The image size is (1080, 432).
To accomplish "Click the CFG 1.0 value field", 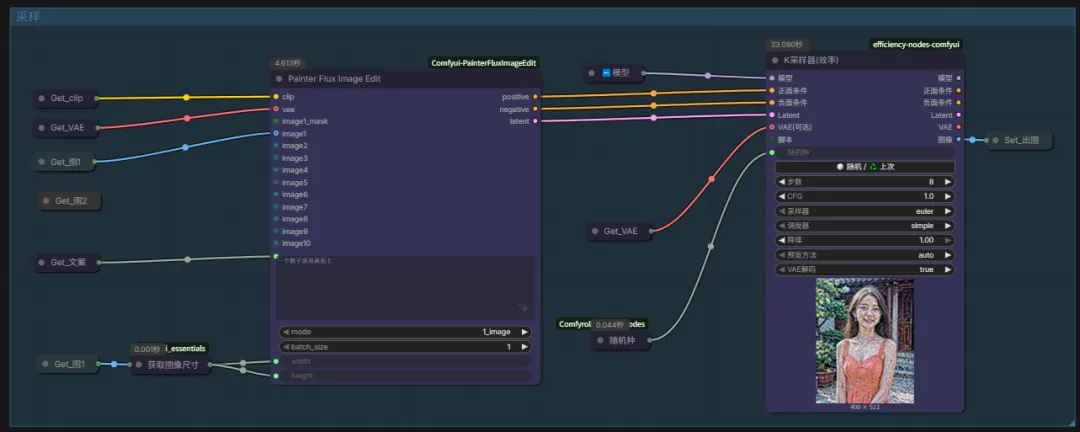I will point(864,196).
